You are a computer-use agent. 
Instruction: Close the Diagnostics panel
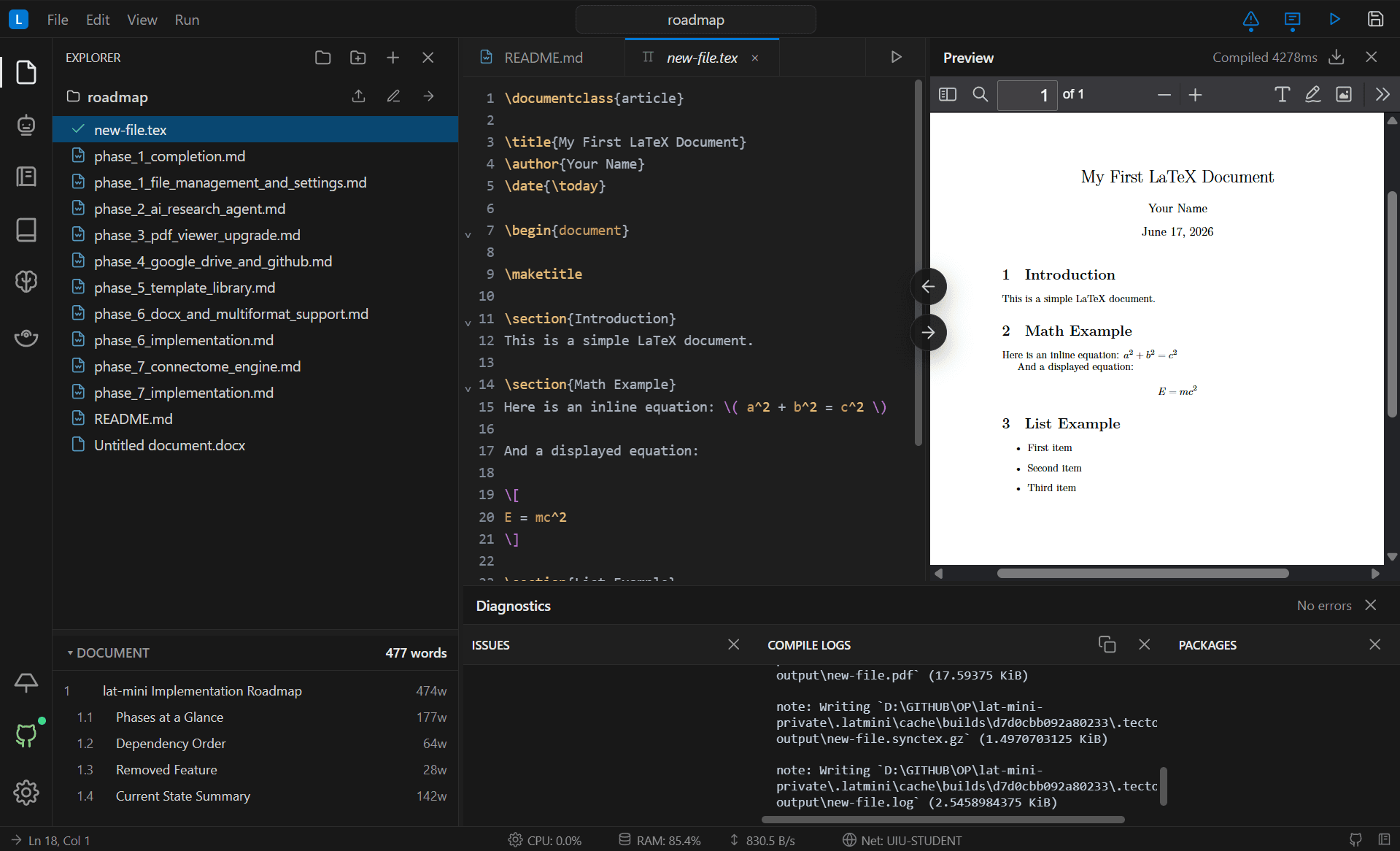1371,605
